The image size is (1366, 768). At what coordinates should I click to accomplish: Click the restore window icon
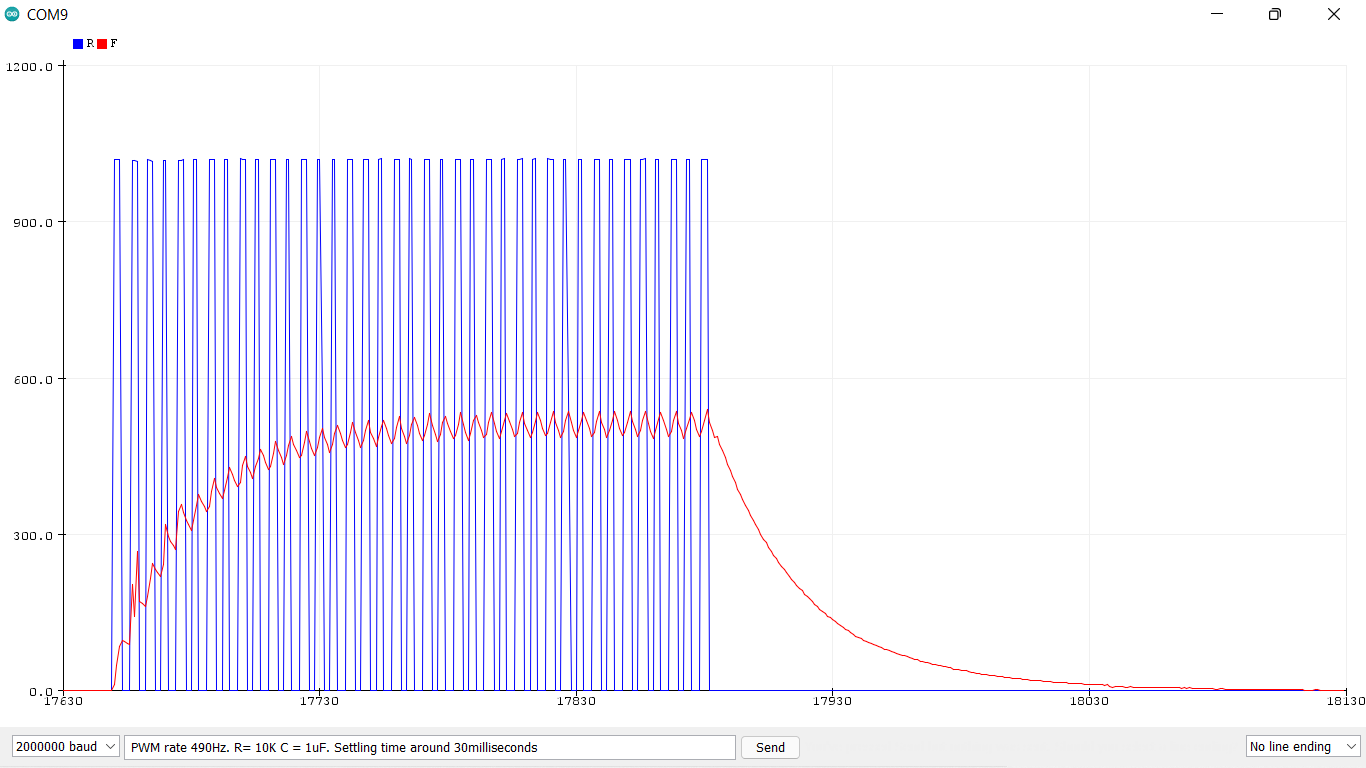[x=1274, y=14]
